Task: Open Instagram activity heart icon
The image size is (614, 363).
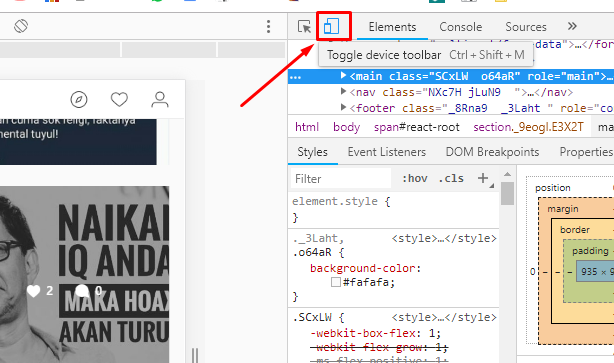Action: (119, 99)
